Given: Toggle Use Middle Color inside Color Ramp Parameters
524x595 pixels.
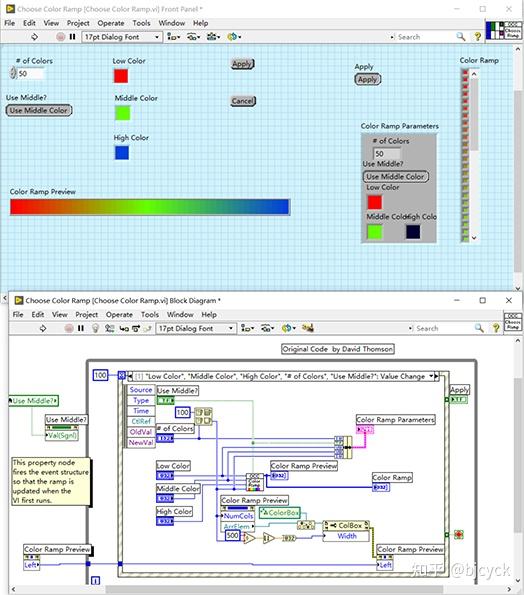Looking at the screenshot, I should coord(395,177).
